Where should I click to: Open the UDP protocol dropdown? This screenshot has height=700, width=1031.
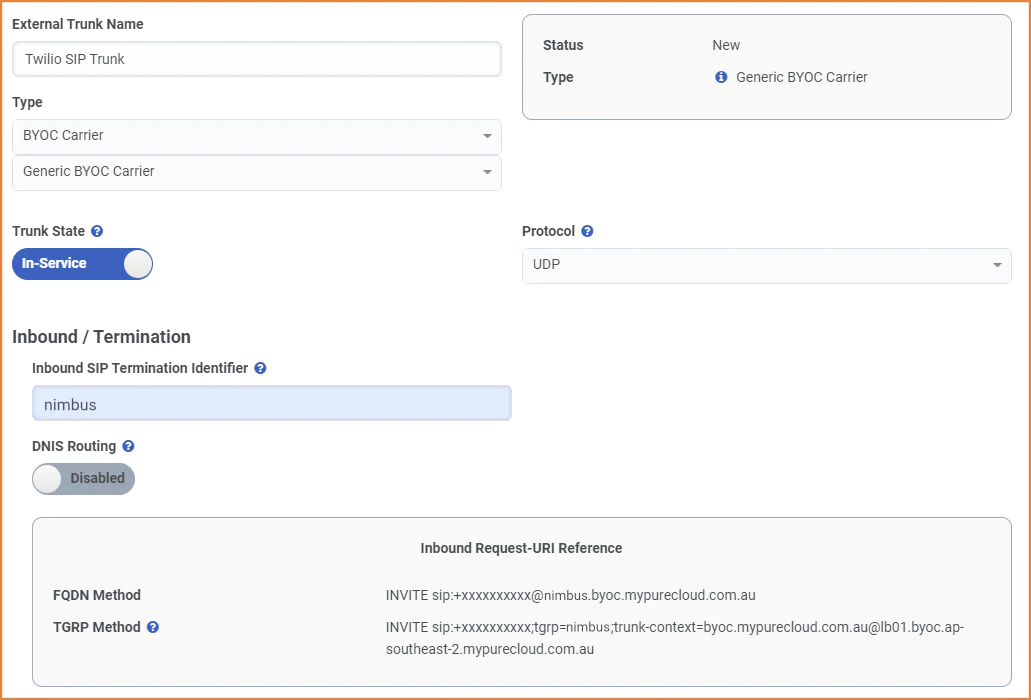click(766, 265)
